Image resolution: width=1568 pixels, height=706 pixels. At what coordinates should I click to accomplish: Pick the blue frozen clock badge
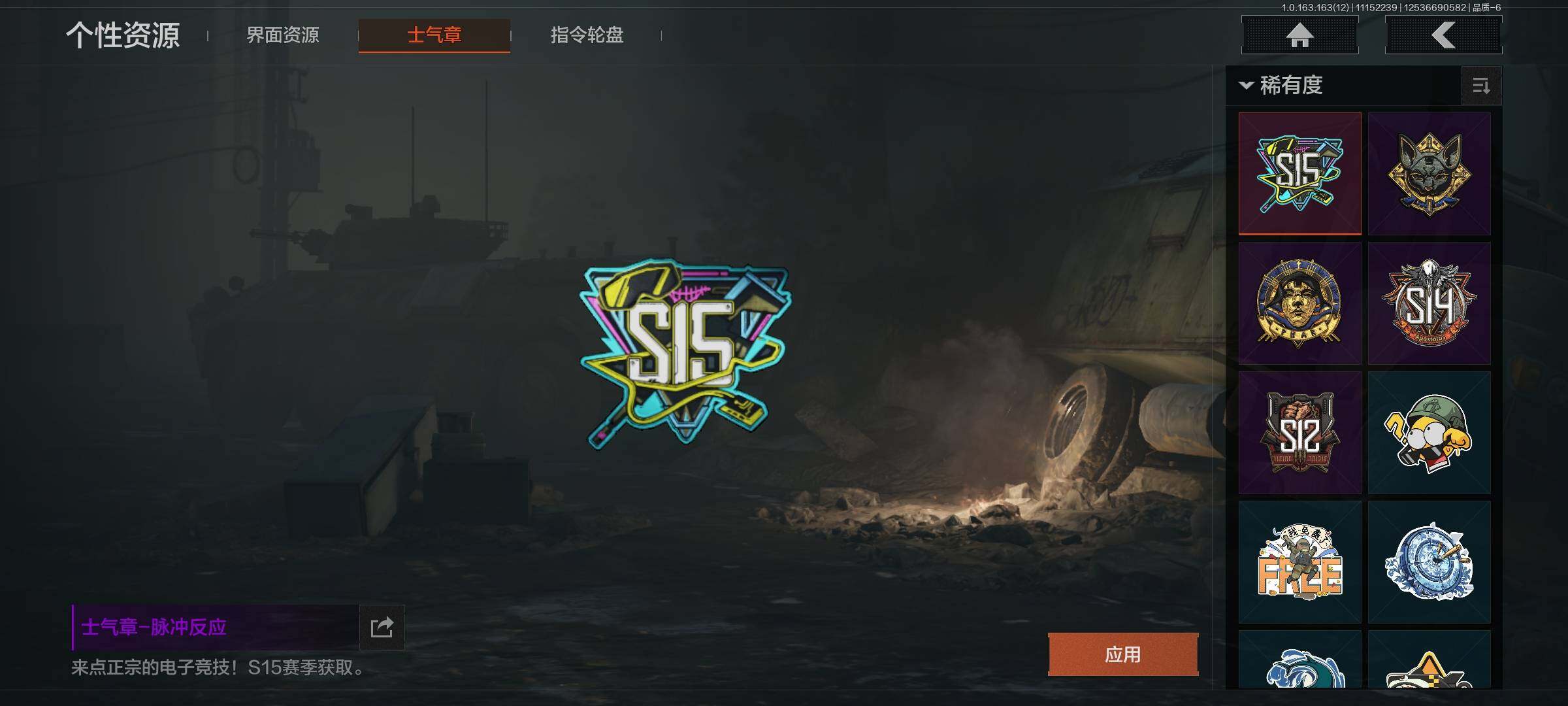click(x=1429, y=562)
